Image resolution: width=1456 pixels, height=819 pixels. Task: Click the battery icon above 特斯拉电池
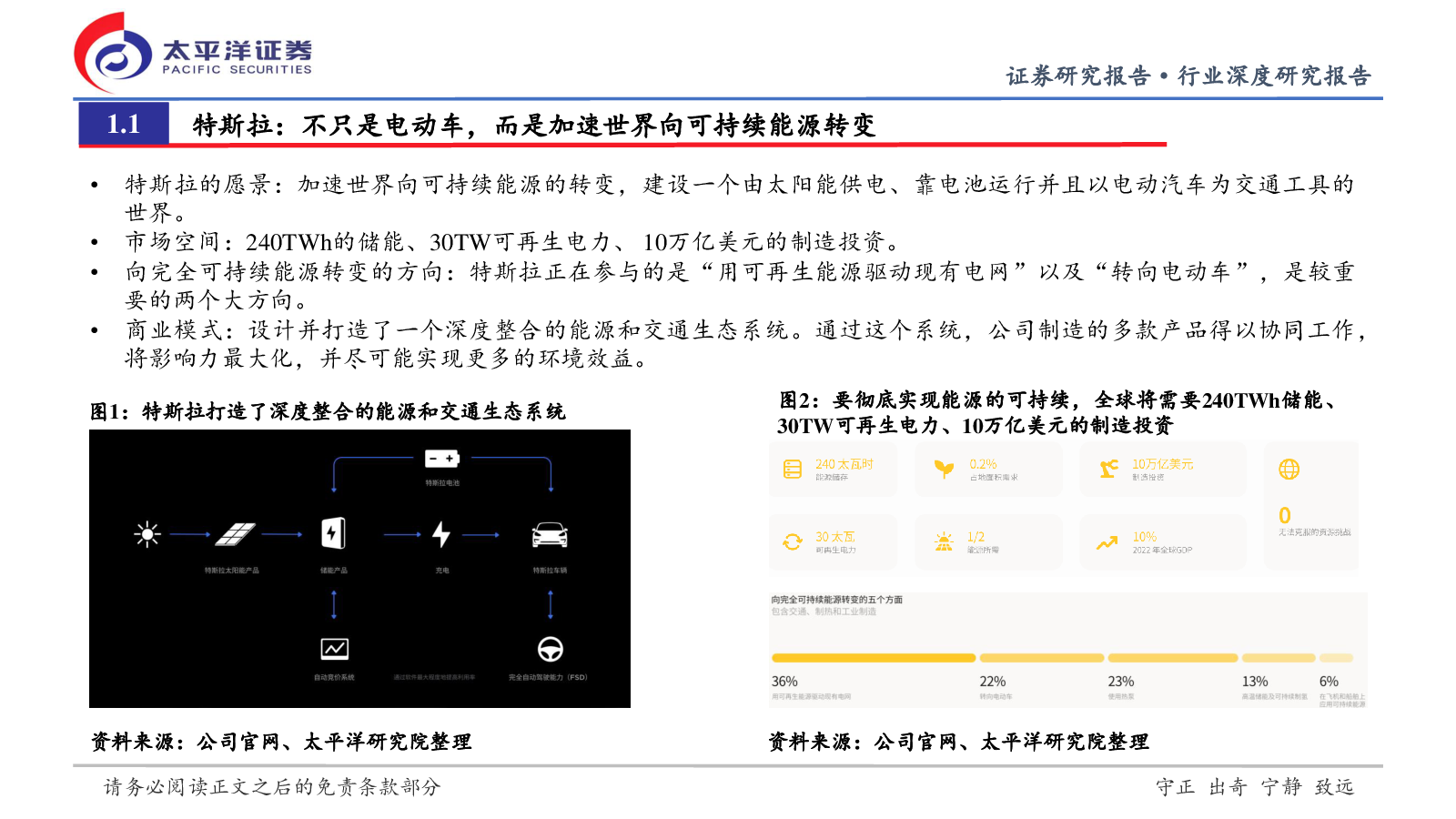pos(442,459)
